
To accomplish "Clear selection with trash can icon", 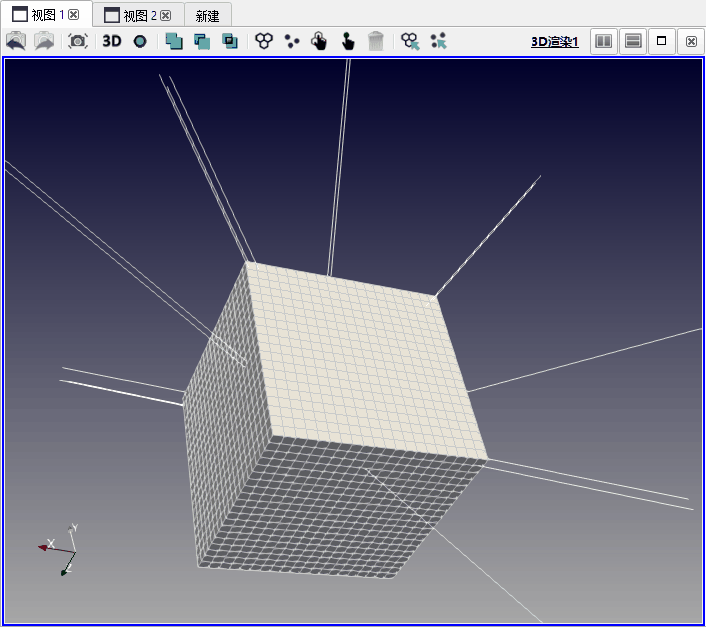I will (x=376, y=41).
